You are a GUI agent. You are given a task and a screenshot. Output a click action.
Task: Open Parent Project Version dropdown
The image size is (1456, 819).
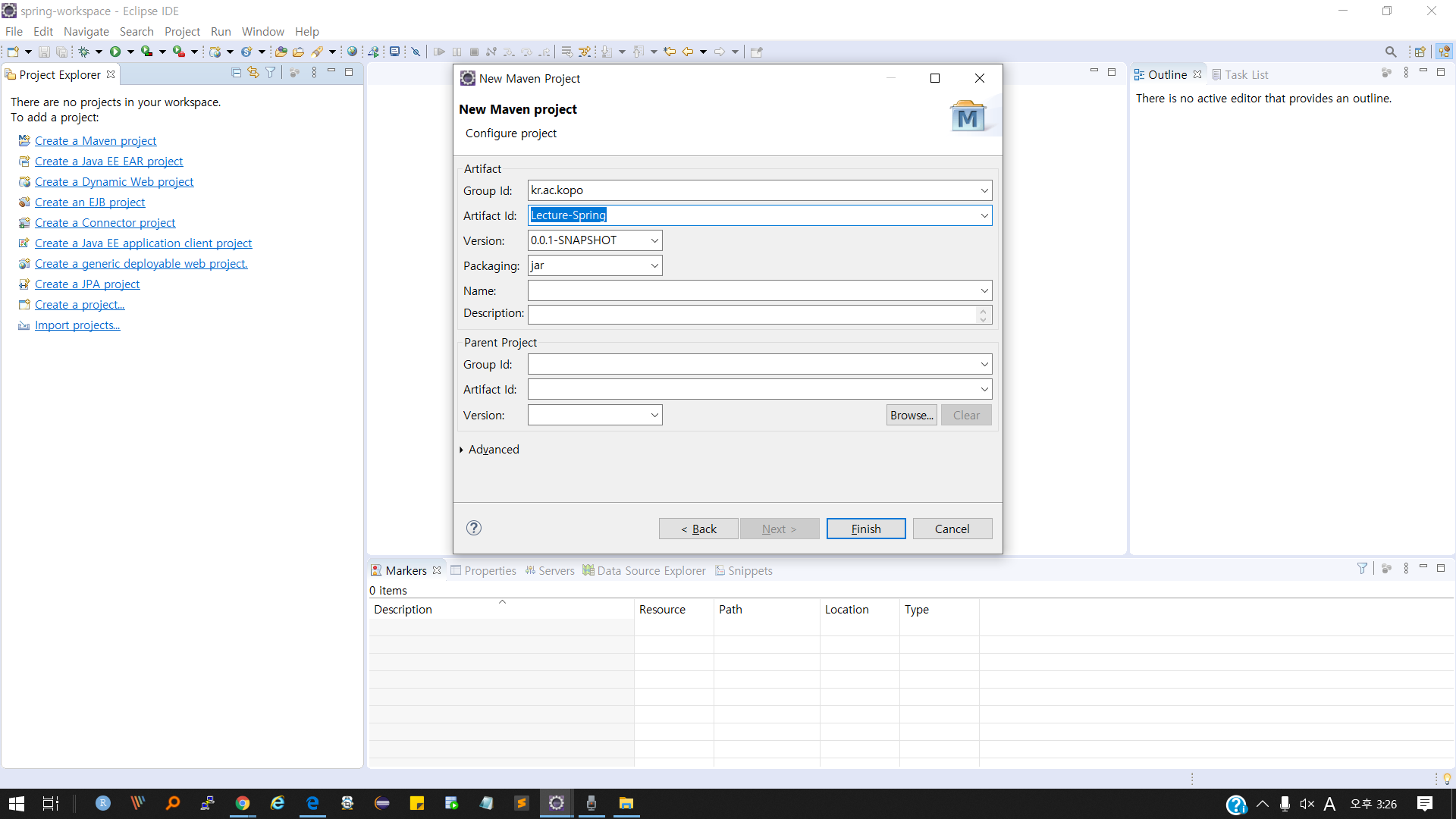[654, 415]
